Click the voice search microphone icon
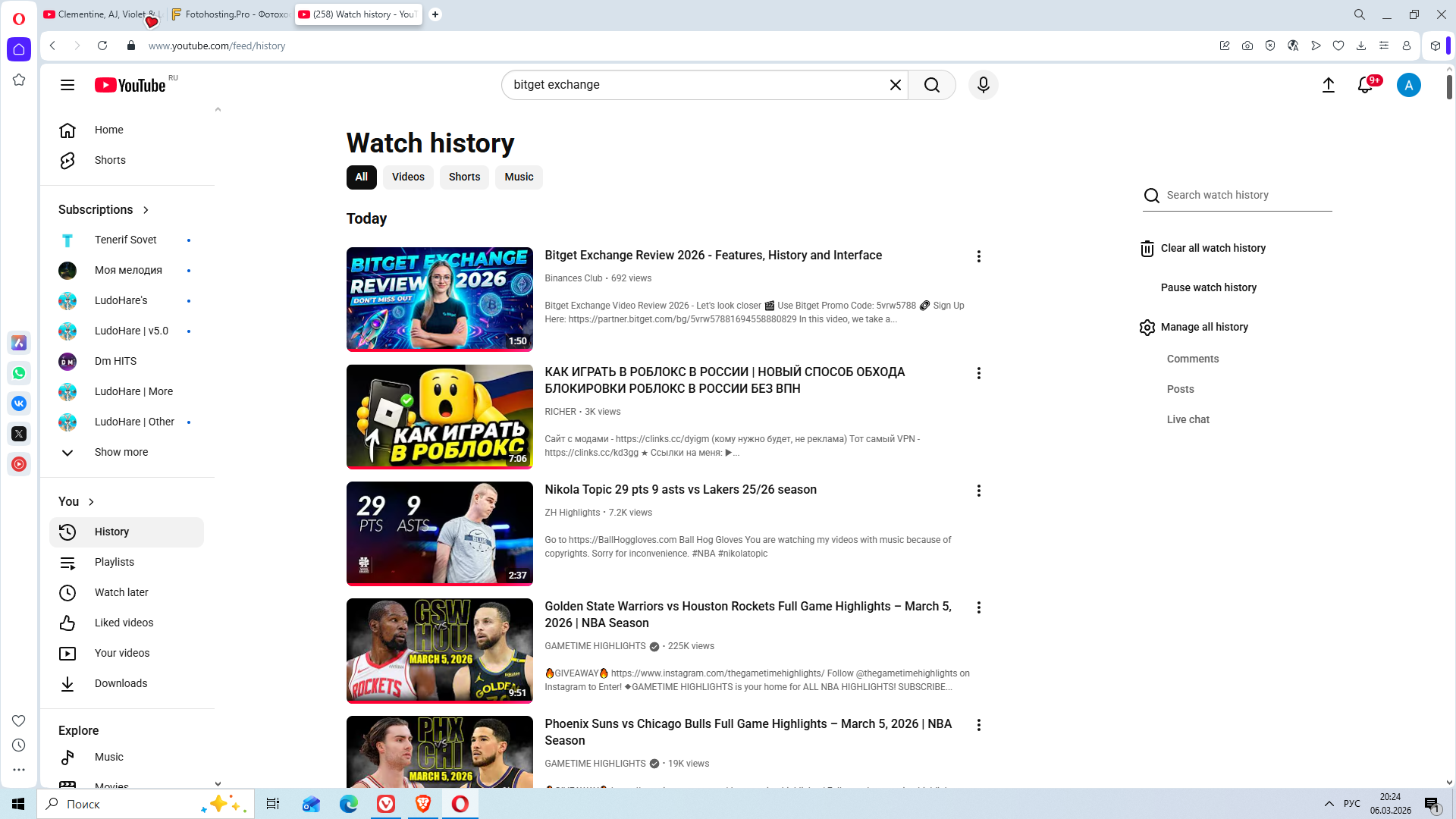Viewport: 1456px width, 819px height. pos(983,85)
